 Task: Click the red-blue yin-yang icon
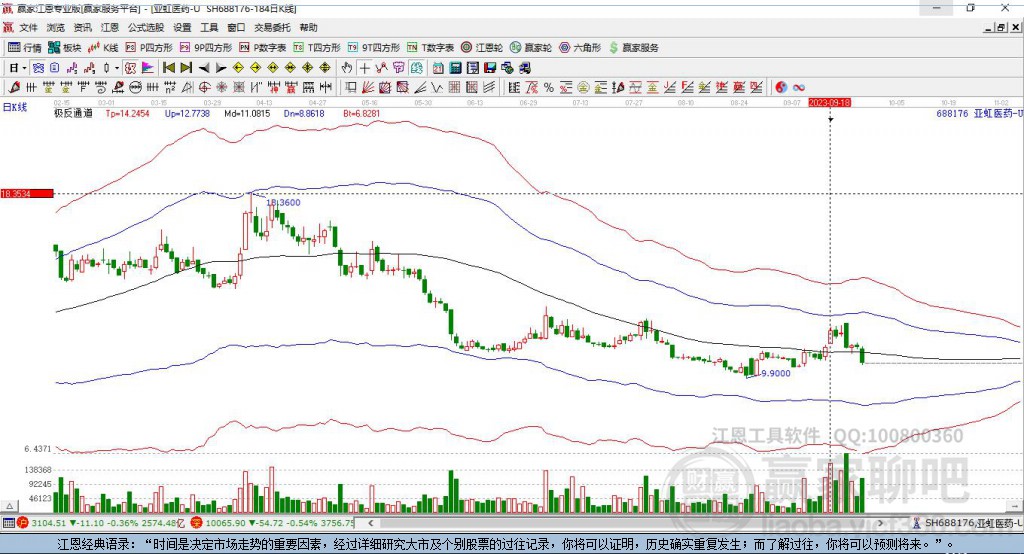pos(781,88)
